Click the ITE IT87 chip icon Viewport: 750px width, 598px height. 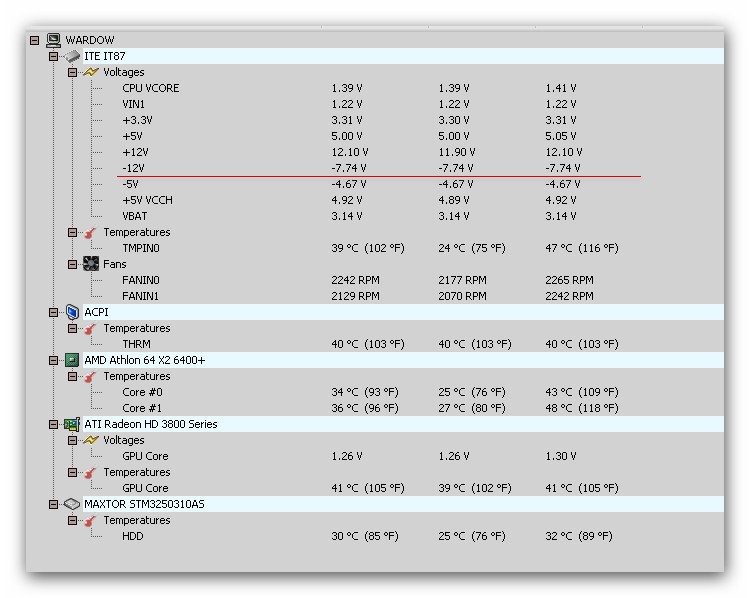pos(72,56)
